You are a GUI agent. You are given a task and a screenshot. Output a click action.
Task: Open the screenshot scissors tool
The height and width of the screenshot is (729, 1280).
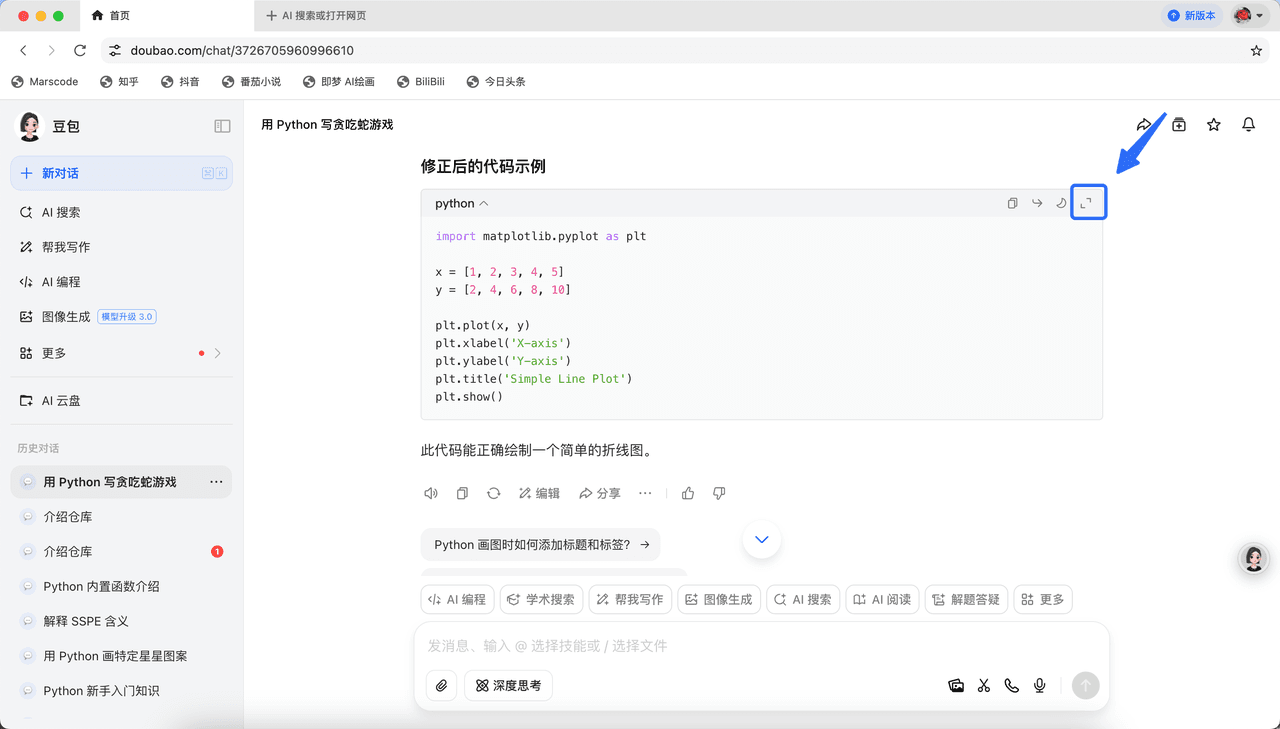click(x=984, y=685)
